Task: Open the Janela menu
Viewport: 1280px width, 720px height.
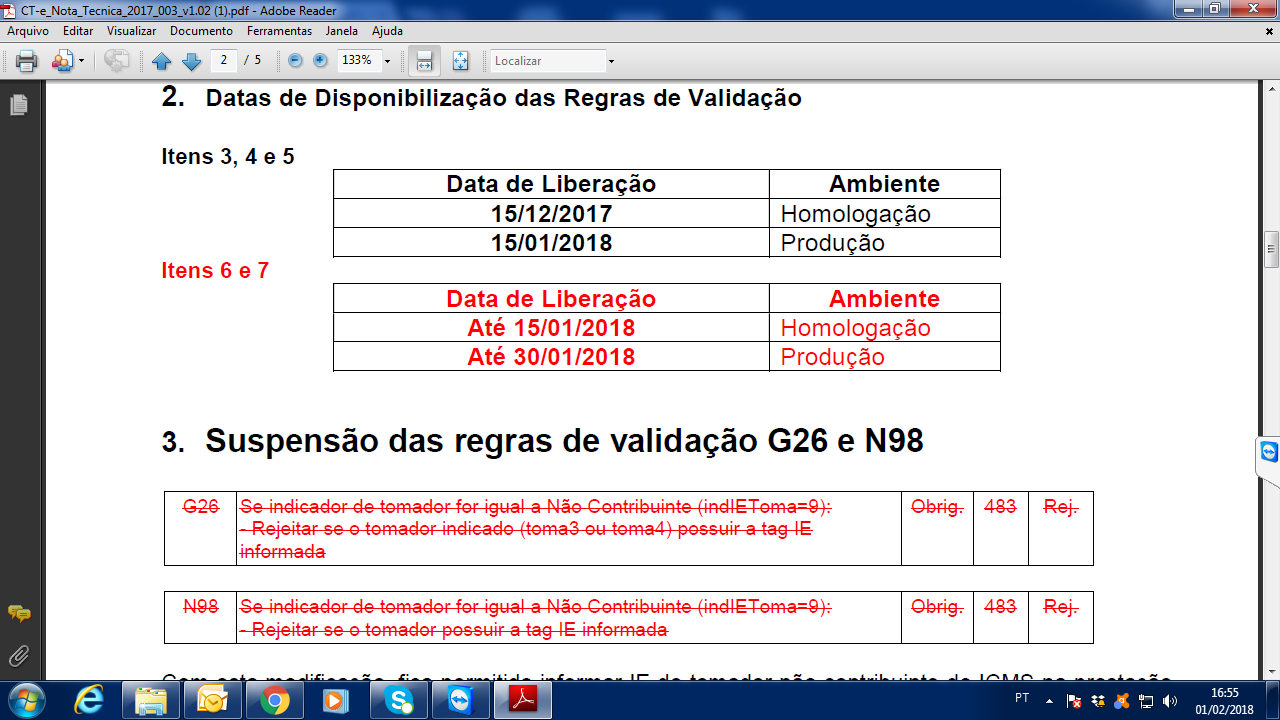Action: pos(341,31)
